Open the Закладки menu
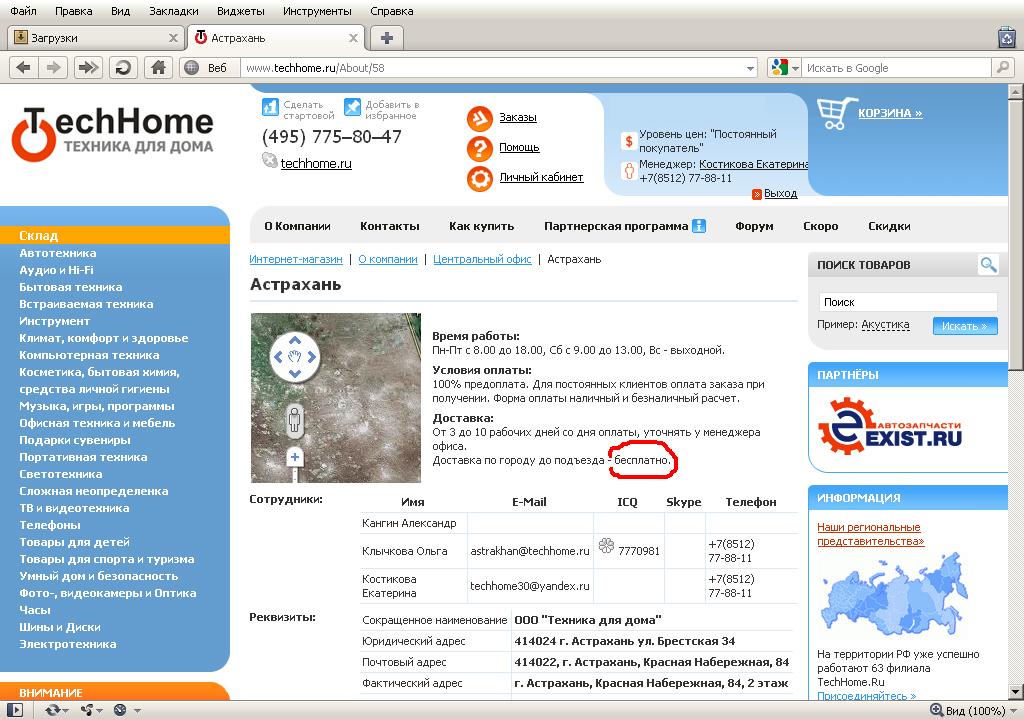 pyautogui.click(x=174, y=11)
